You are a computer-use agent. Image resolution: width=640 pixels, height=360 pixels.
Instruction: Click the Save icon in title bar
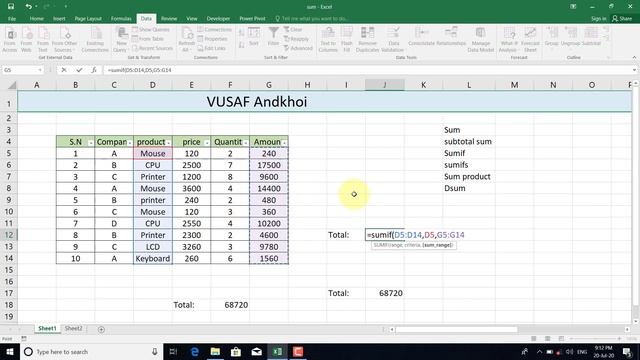tap(11, 7)
